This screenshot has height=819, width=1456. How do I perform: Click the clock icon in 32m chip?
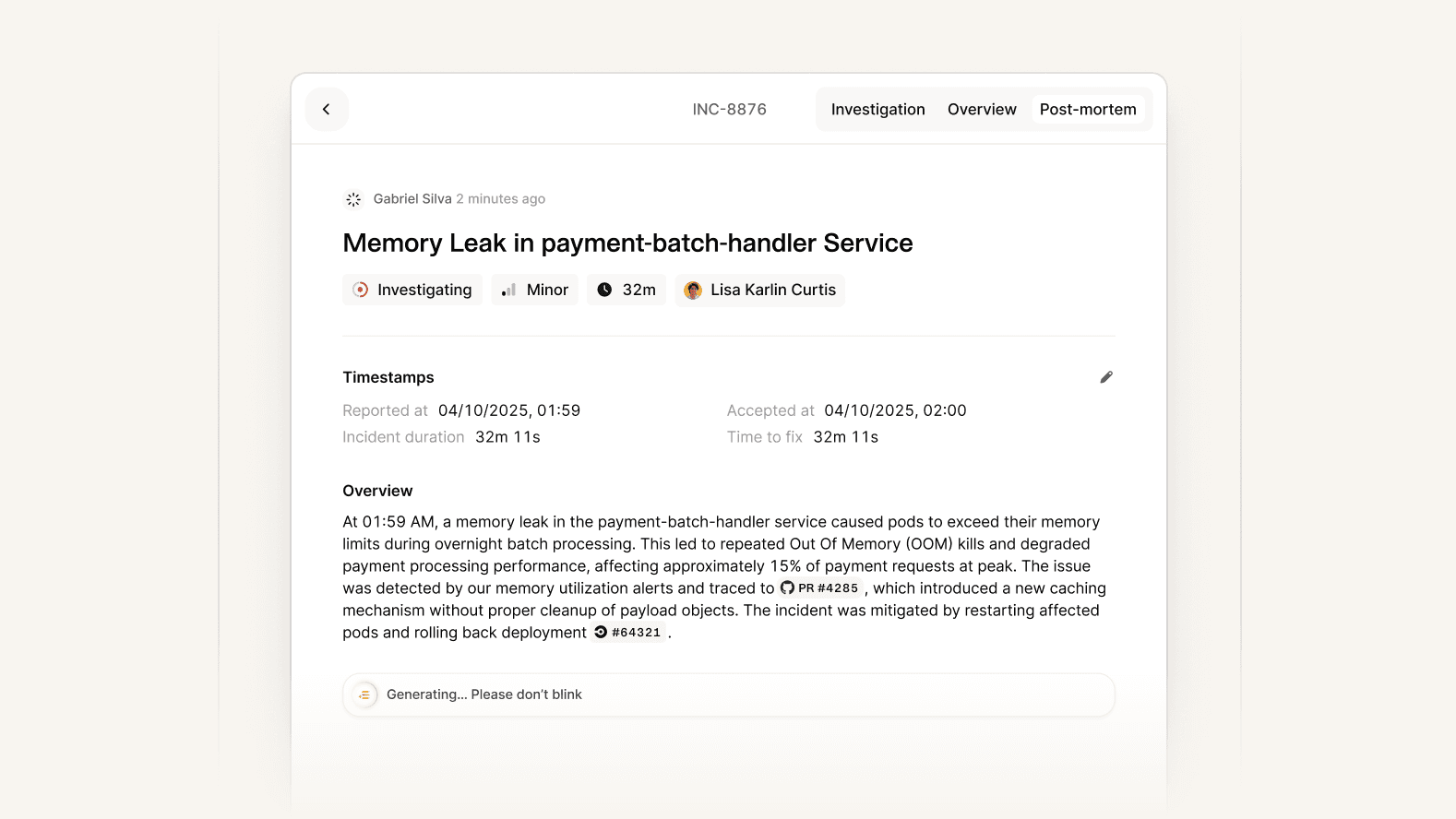pos(604,290)
